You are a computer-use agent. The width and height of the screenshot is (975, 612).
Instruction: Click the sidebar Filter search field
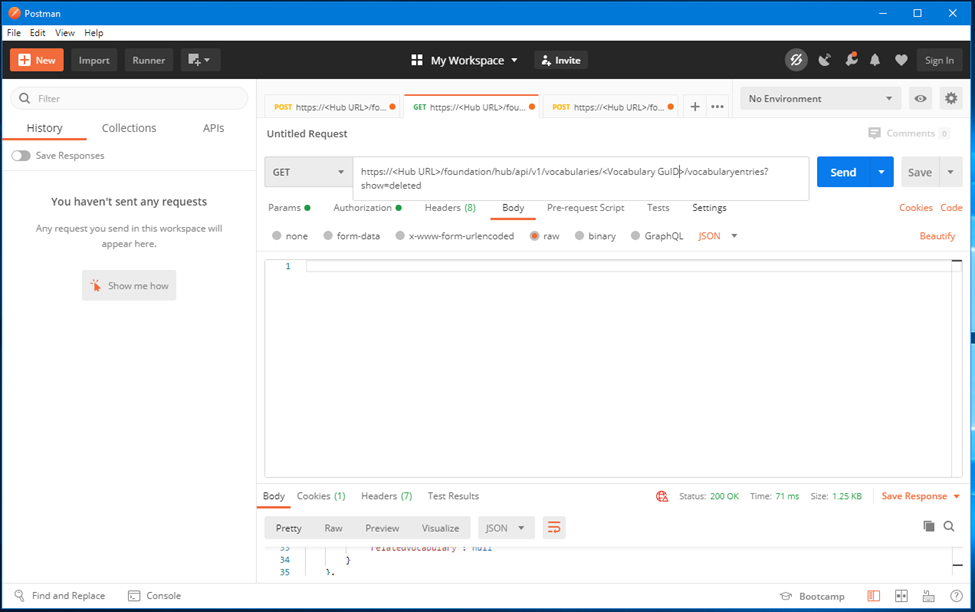[130, 99]
